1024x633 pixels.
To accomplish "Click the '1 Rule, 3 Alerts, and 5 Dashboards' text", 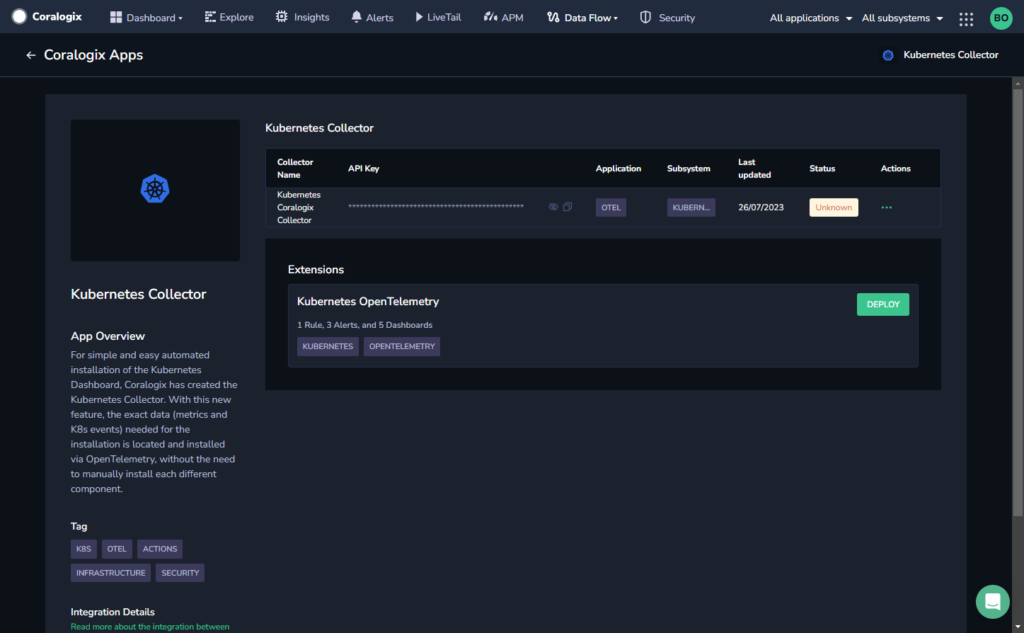I will click(364, 325).
